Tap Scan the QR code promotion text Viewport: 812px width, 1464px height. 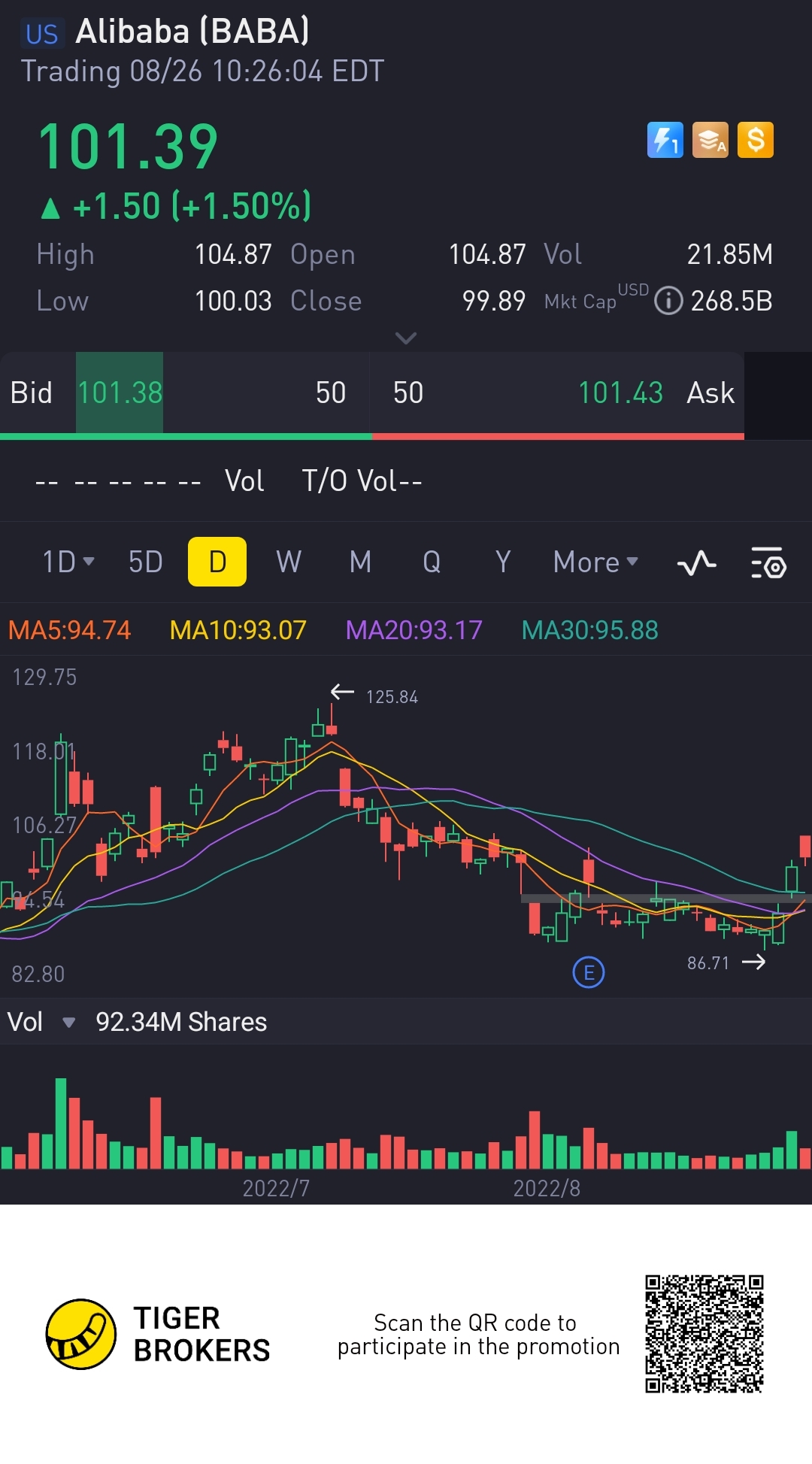(478, 1334)
